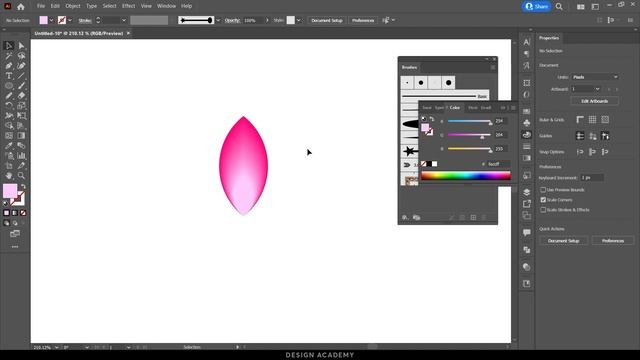Image resolution: width=640 pixels, height=360 pixels.
Task: Toggle Use Preview Bounds checkbox
Action: point(543,190)
